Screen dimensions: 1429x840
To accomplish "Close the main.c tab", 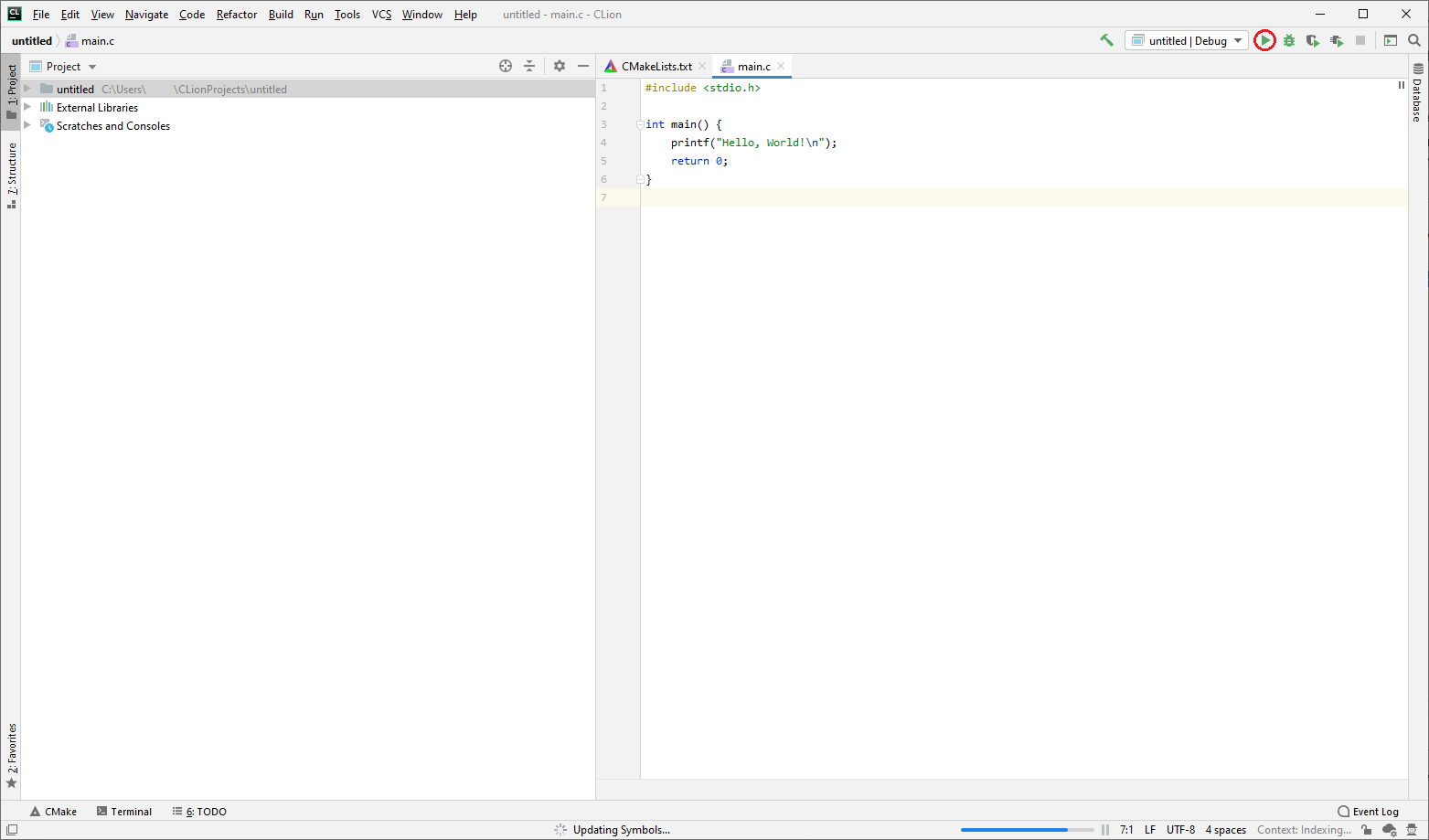I will pos(781,66).
